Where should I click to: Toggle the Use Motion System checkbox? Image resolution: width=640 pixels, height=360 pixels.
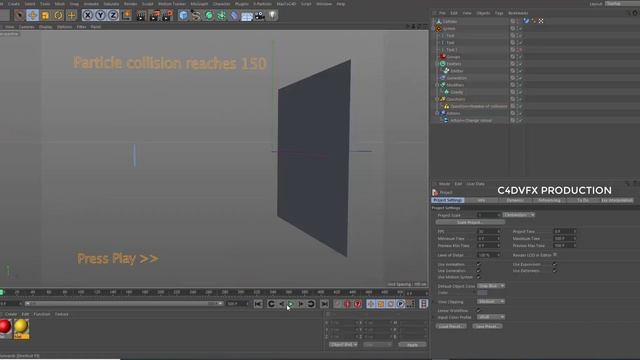coord(478,277)
